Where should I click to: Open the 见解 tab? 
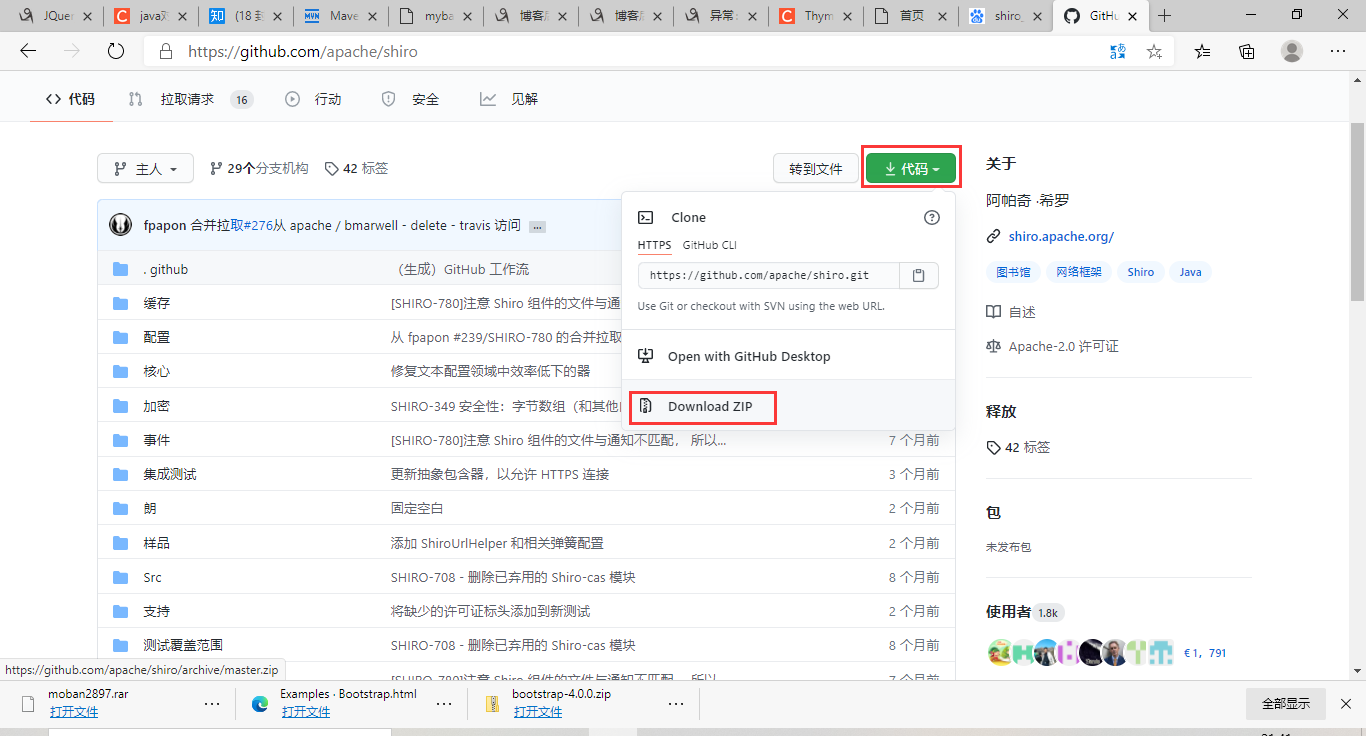click(x=509, y=99)
